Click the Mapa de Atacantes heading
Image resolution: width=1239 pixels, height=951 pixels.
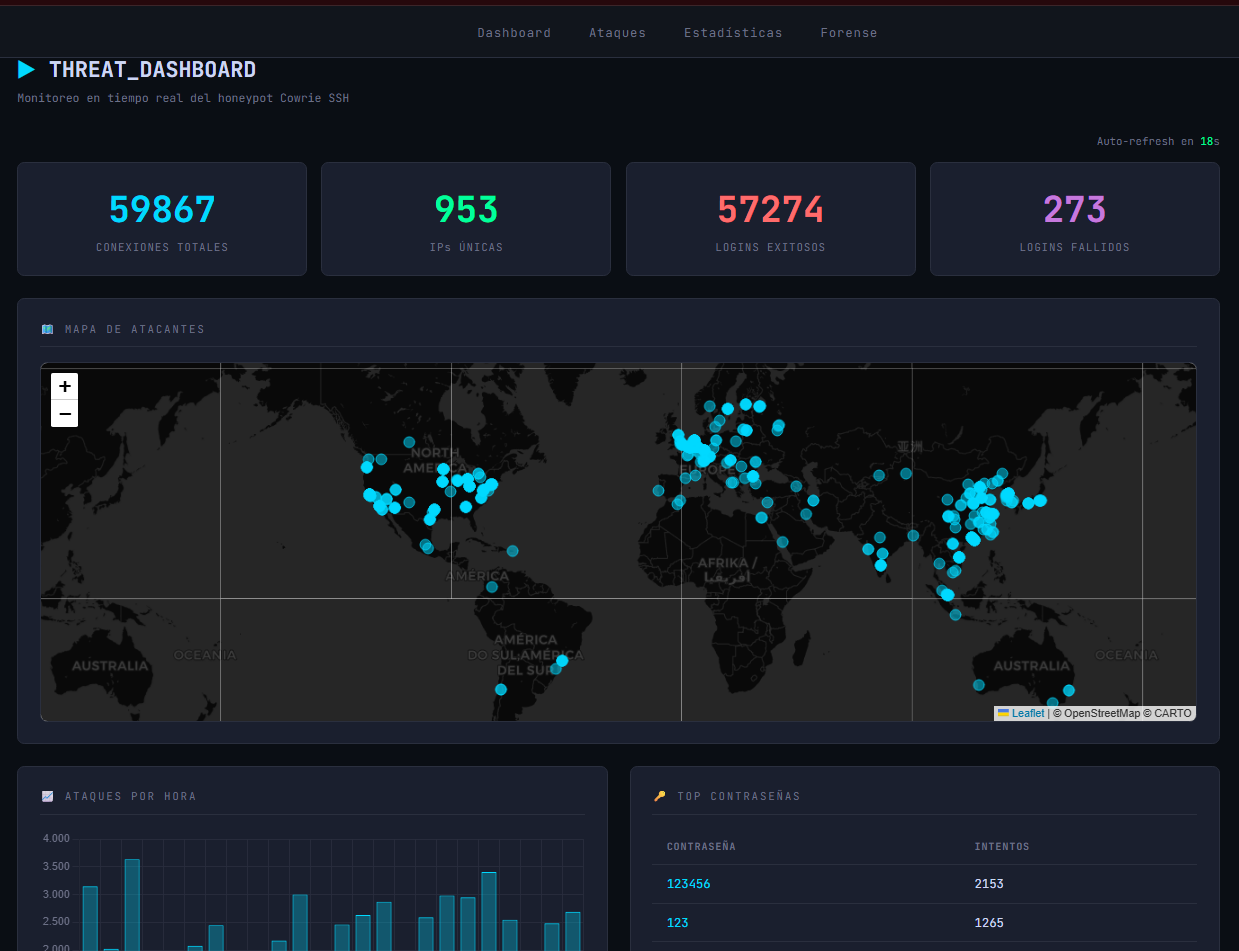[134, 329]
